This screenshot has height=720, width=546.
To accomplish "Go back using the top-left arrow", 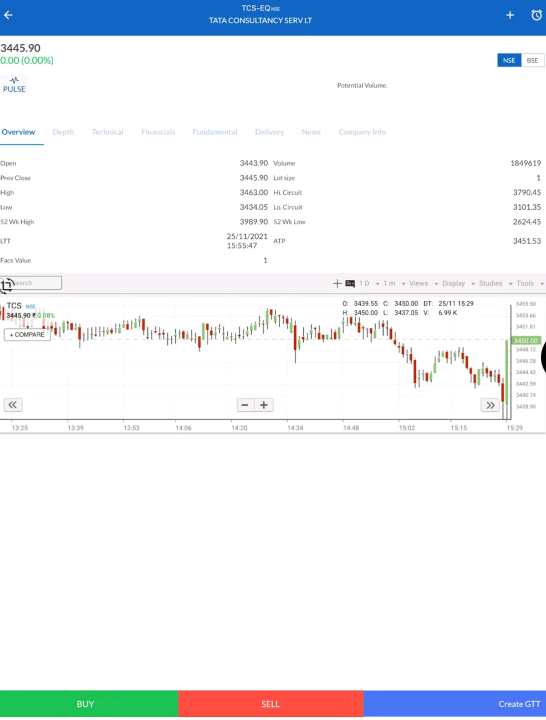I will point(8,15).
